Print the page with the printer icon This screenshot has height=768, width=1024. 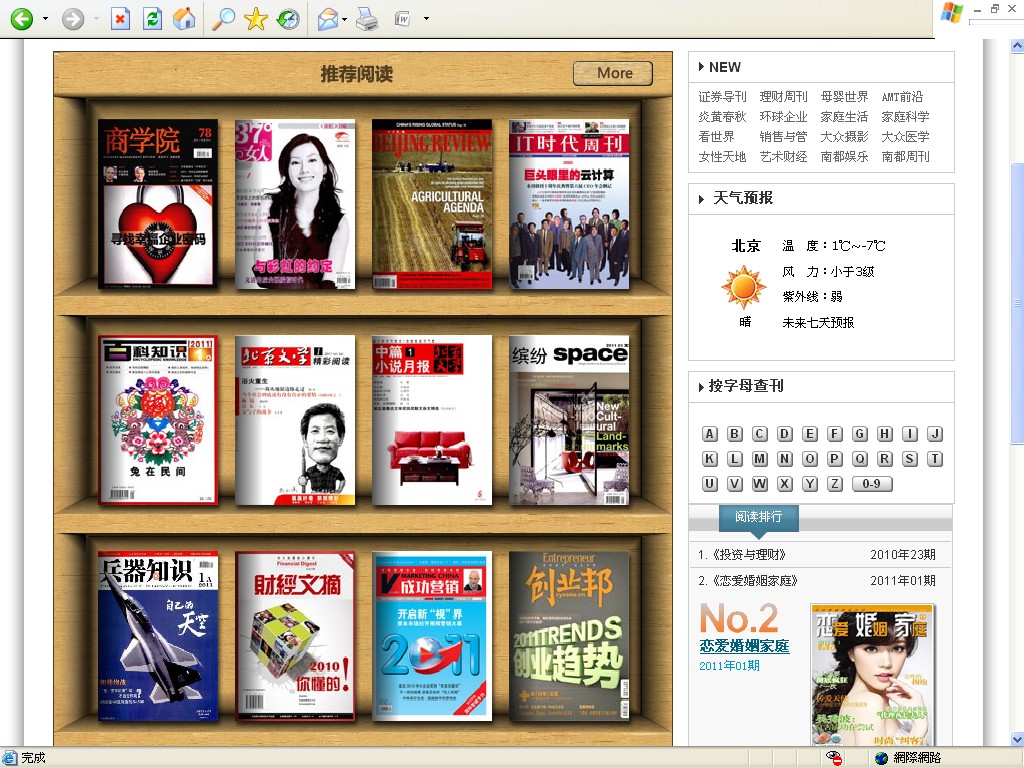[367, 19]
